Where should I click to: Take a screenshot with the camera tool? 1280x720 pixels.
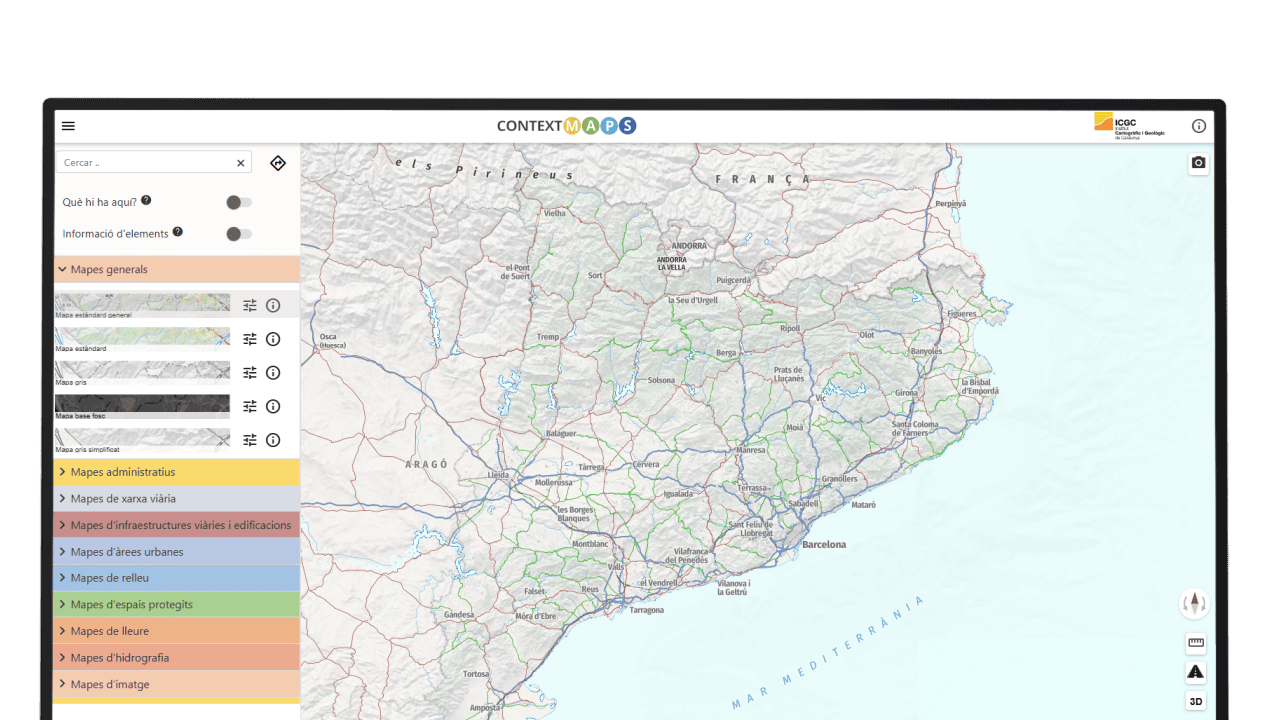point(1197,163)
